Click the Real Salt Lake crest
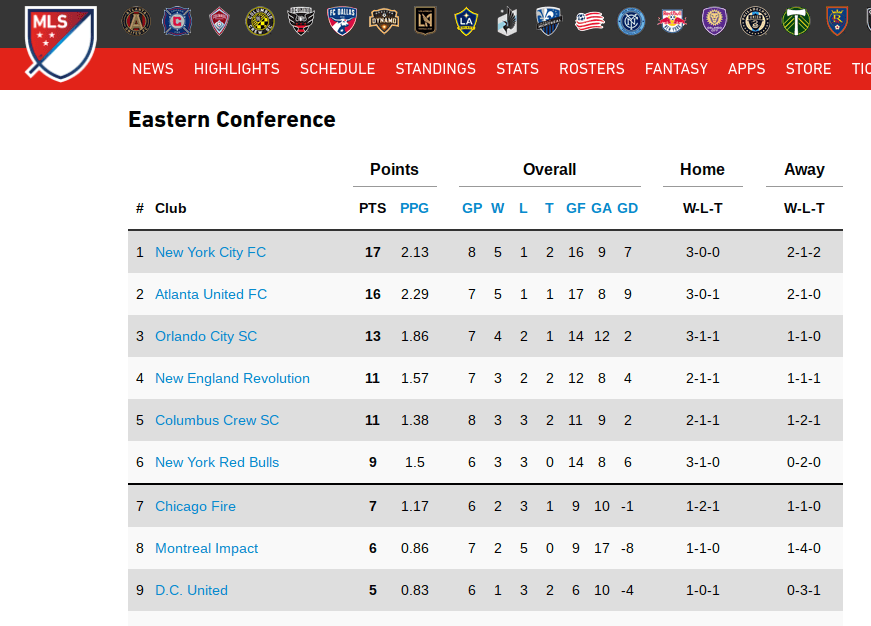Viewport: 871px width, 626px height. 838,21
